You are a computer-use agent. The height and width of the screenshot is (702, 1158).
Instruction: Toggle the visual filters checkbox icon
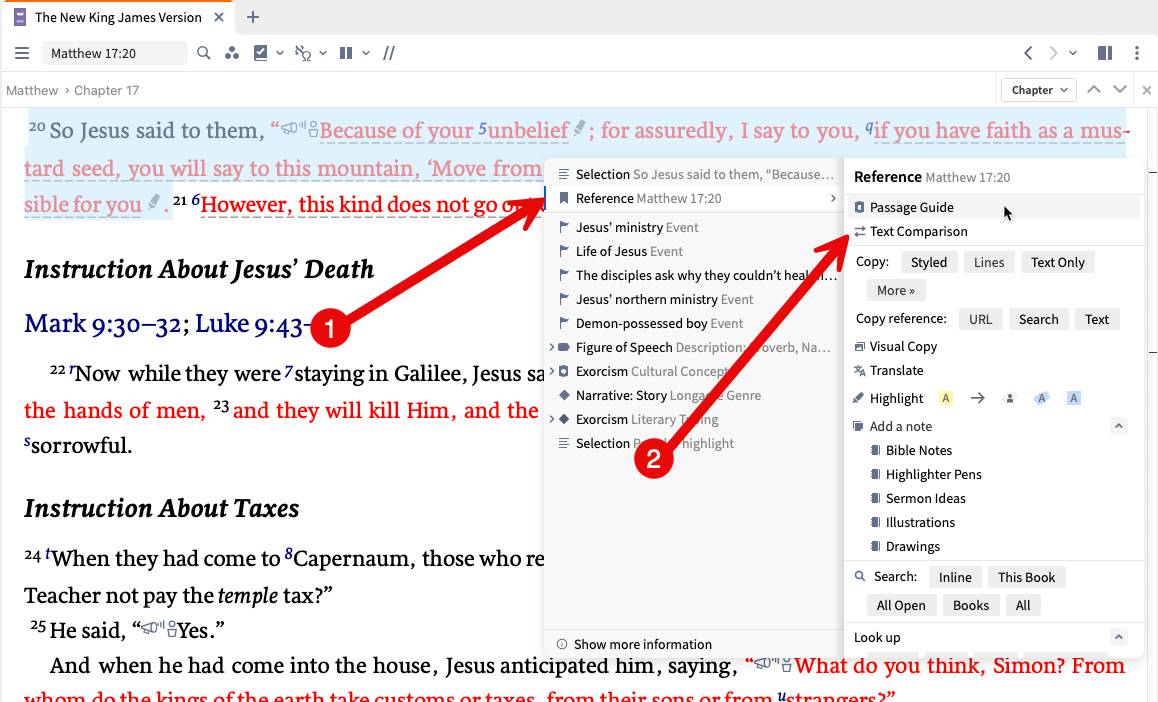click(x=260, y=53)
